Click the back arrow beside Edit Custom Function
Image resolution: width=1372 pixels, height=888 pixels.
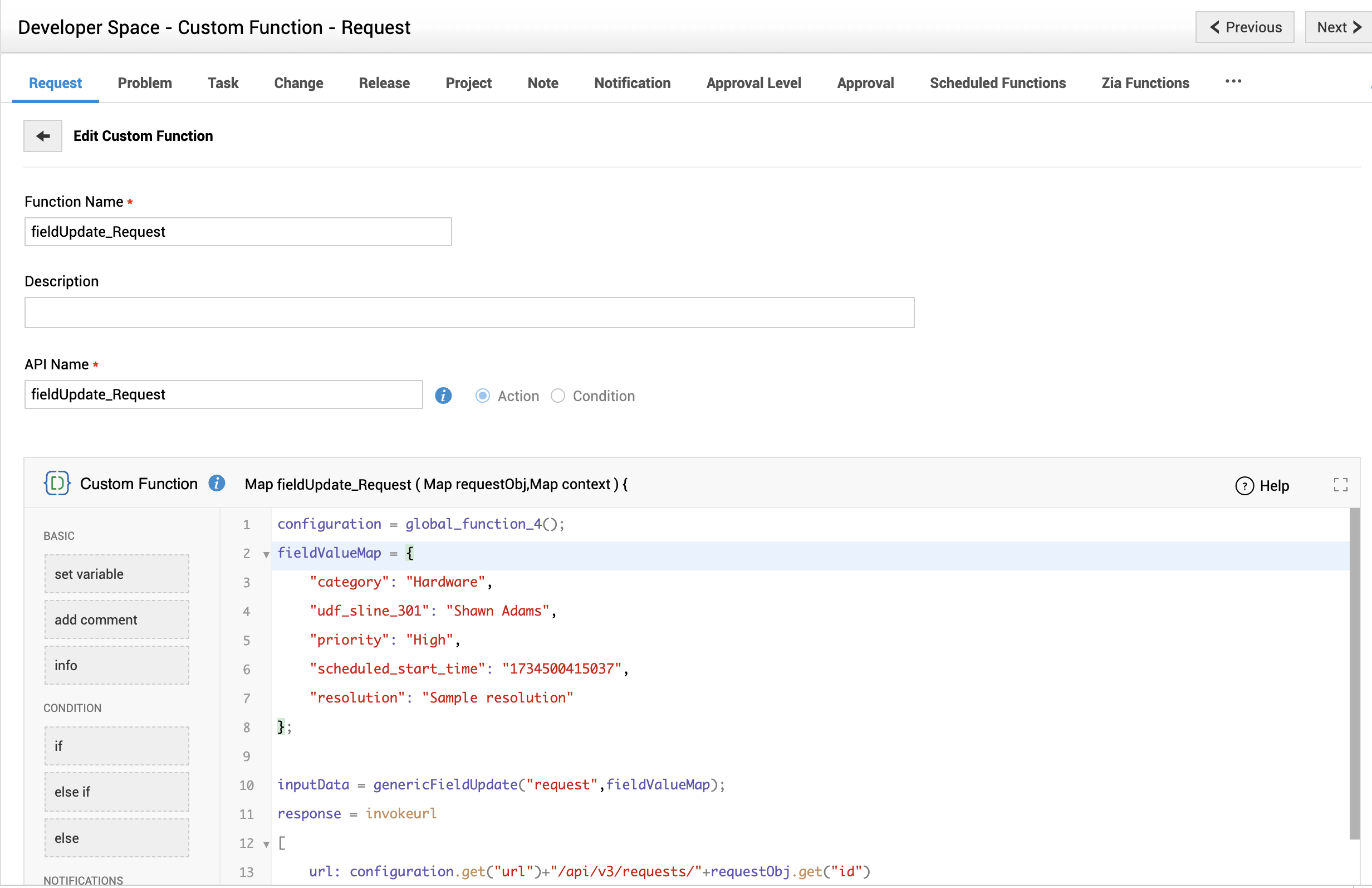(x=43, y=136)
